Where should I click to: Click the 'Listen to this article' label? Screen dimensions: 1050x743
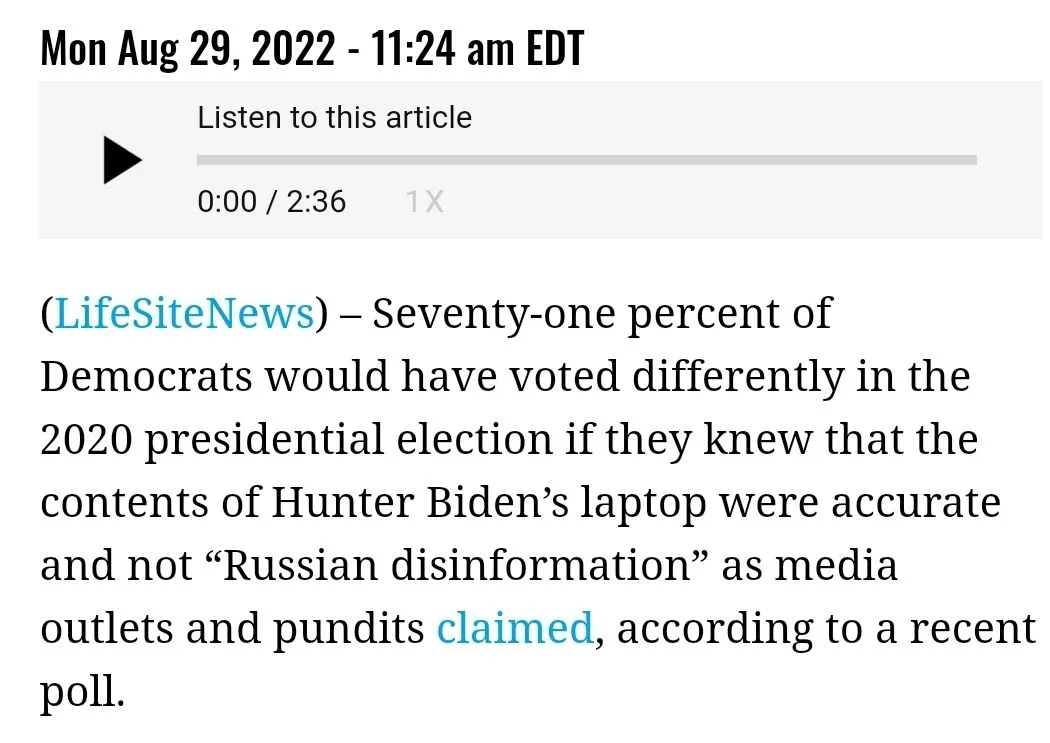[x=335, y=118]
